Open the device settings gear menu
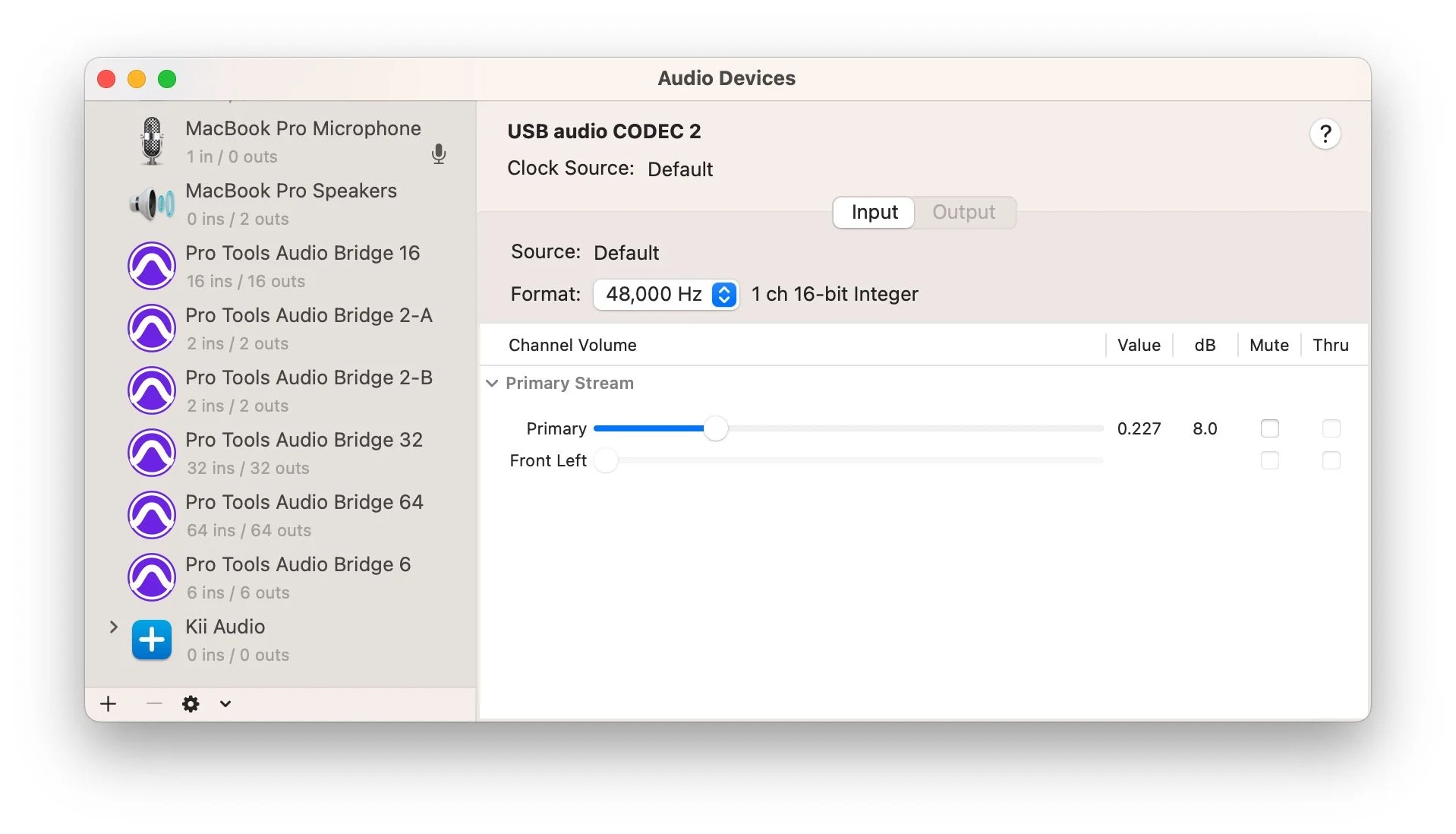The image size is (1456, 834). click(x=191, y=703)
